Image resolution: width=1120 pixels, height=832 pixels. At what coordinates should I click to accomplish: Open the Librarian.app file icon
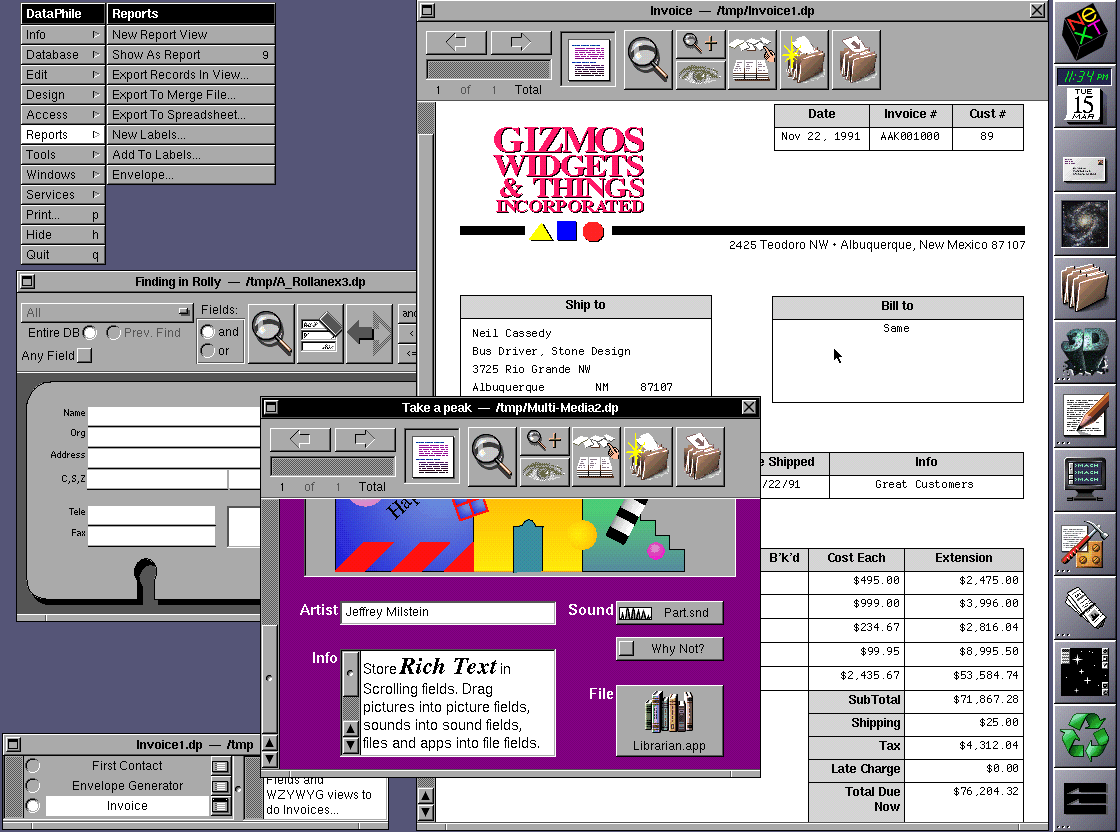tap(669, 721)
